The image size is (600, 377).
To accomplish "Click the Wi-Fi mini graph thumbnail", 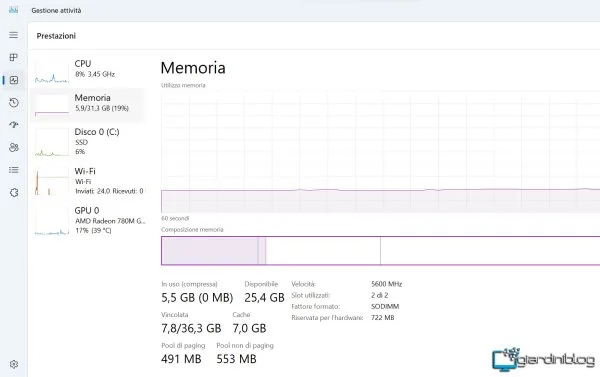I will coord(52,181).
